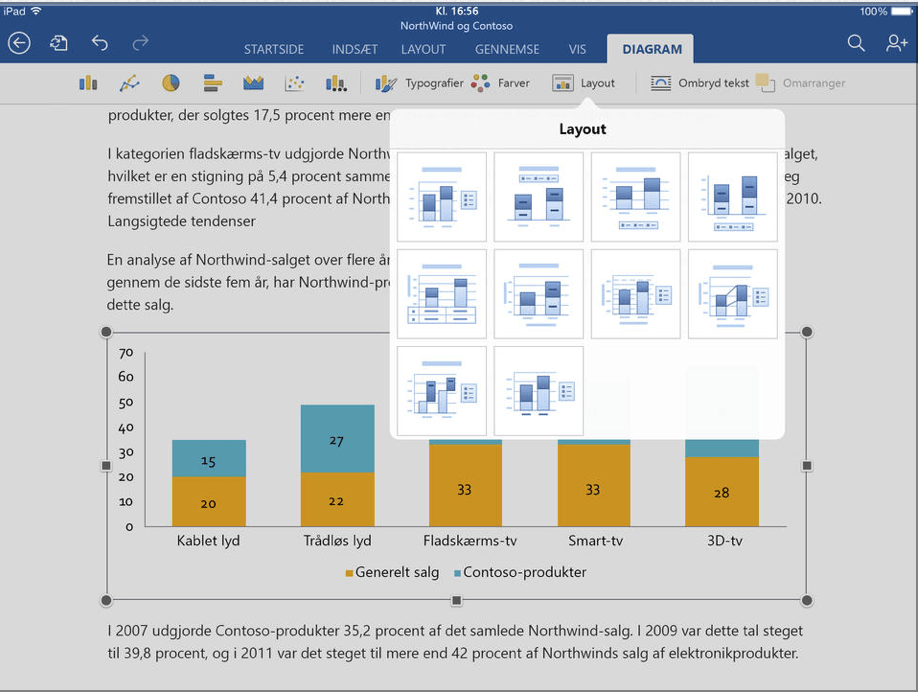Choose the horizontal bar chart type icon

tap(213, 83)
